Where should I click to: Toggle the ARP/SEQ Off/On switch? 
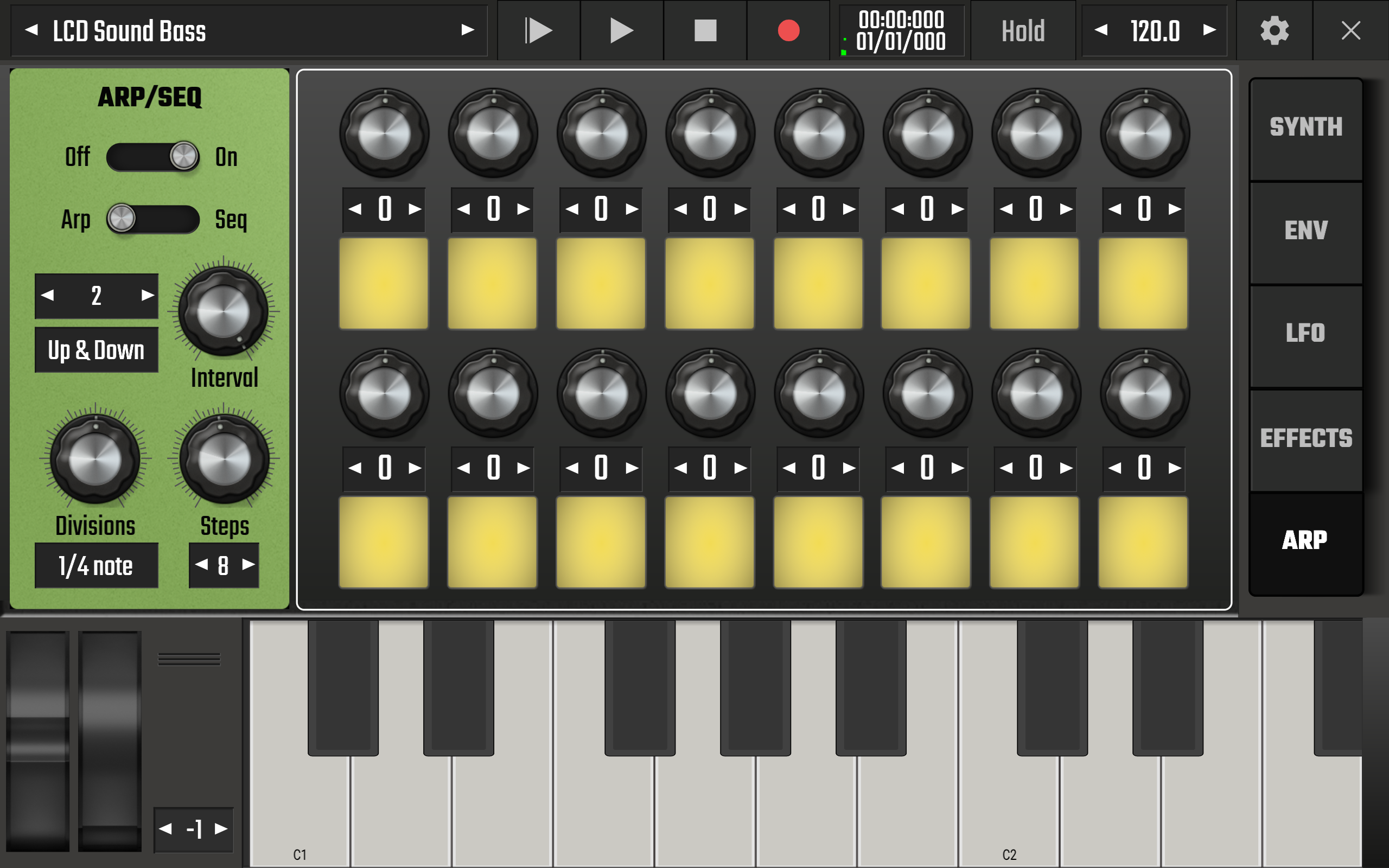[x=152, y=157]
